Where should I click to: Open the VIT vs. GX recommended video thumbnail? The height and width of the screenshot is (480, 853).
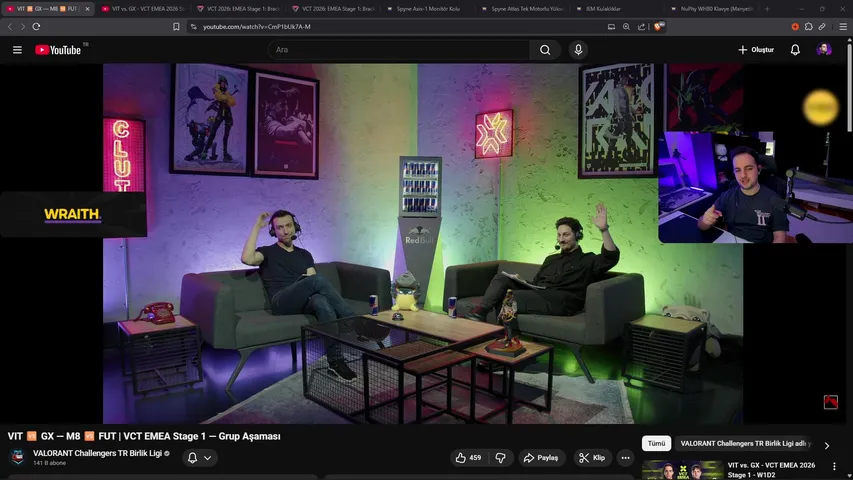click(x=682, y=470)
